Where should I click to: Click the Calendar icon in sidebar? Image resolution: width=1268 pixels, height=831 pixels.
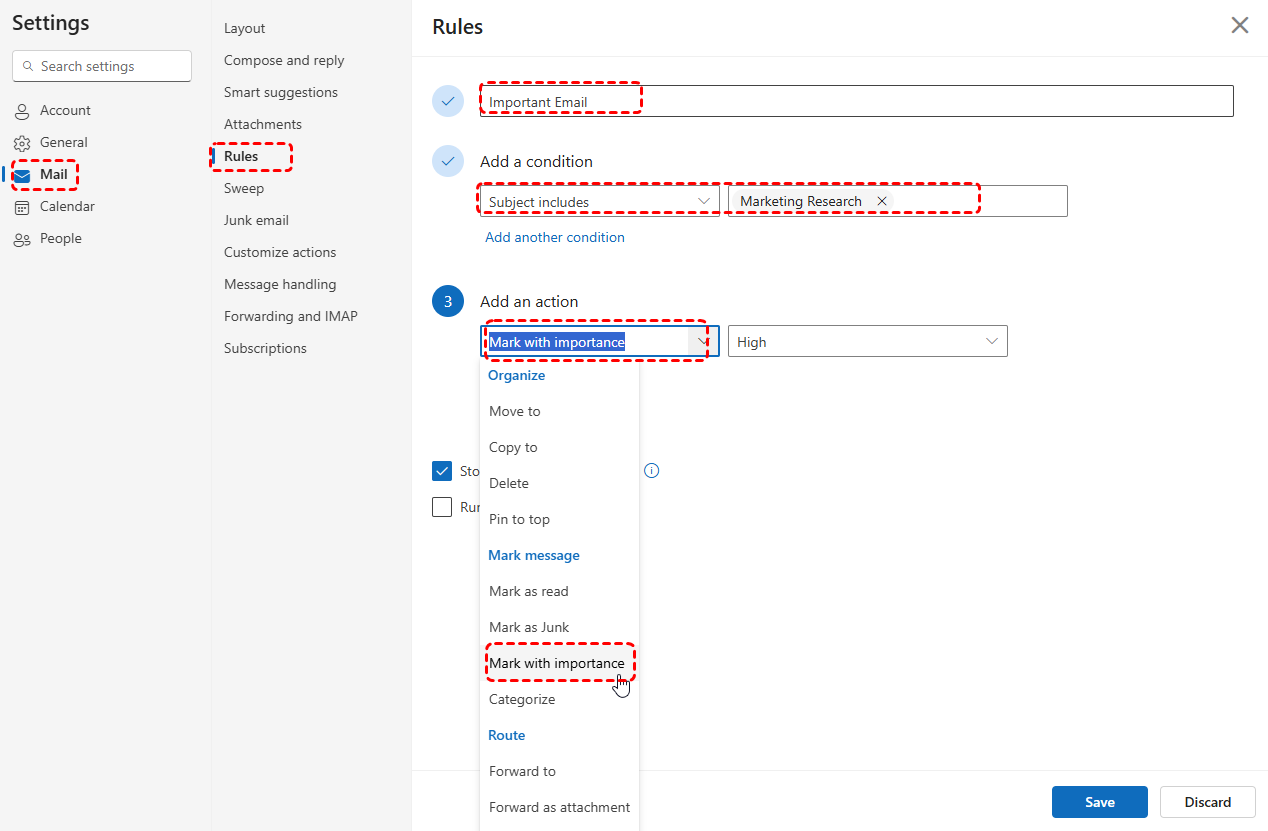coord(22,207)
